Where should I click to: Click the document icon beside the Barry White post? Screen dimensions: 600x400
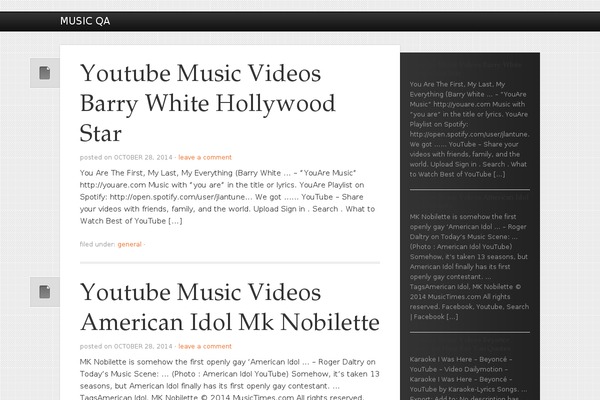(x=45, y=73)
